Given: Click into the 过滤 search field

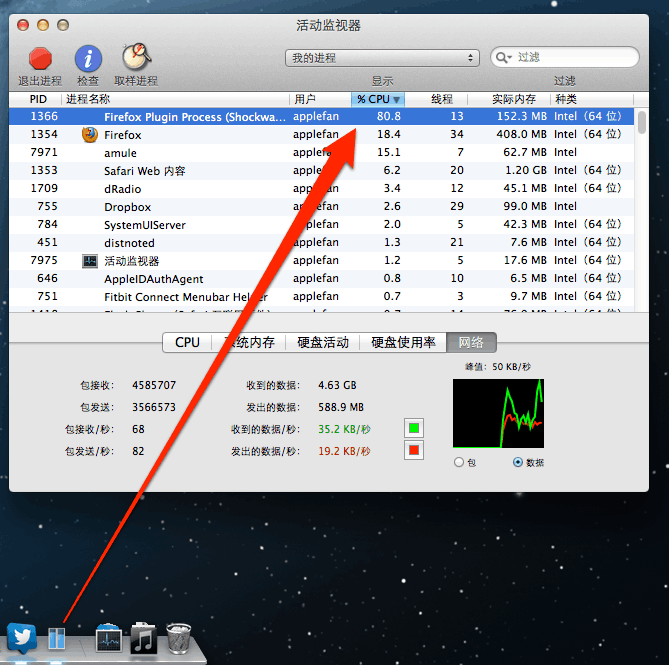Looking at the screenshot, I should click(x=565, y=57).
